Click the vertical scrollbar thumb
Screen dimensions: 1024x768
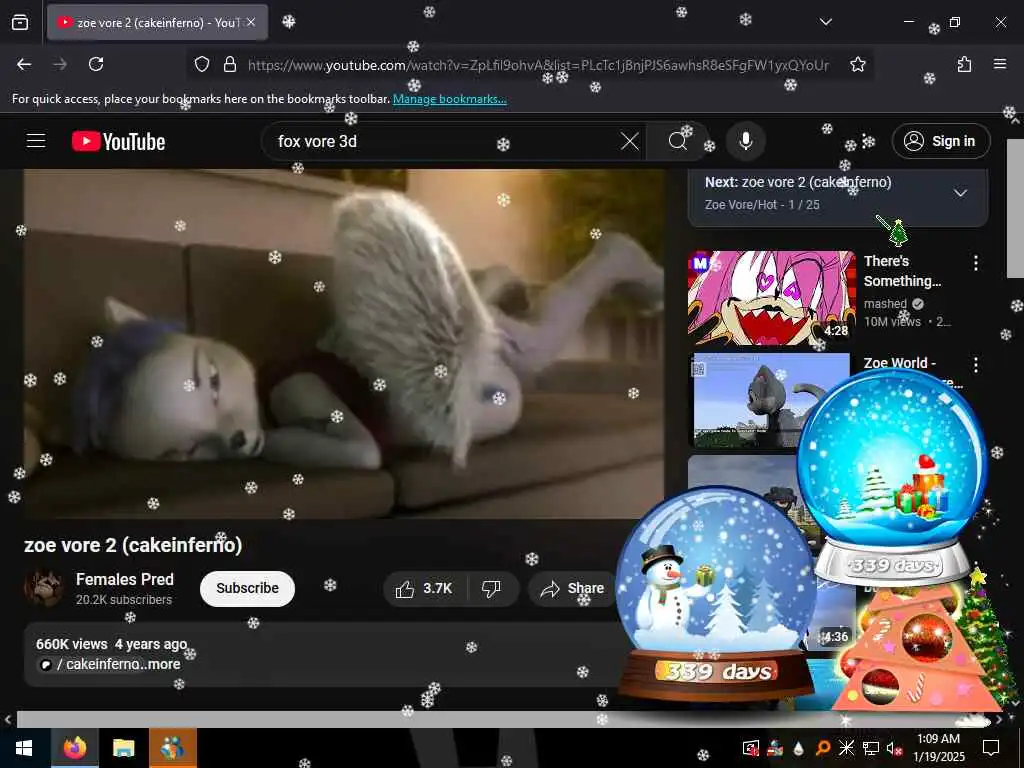pos(1016,208)
